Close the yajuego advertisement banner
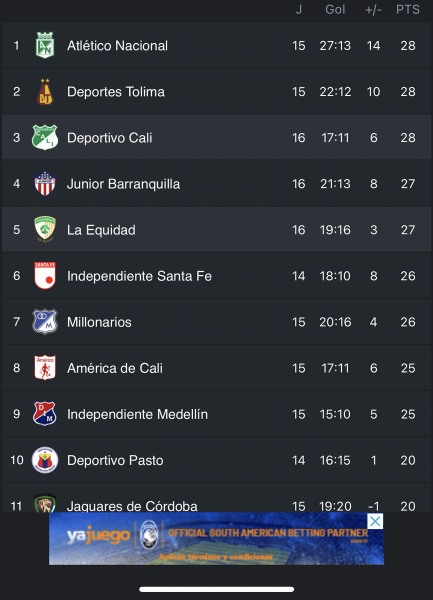433x600 pixels. coord(375,521)
